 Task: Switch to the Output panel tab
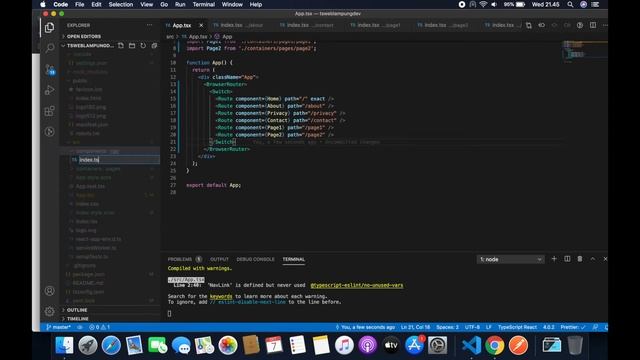(219, 259)
